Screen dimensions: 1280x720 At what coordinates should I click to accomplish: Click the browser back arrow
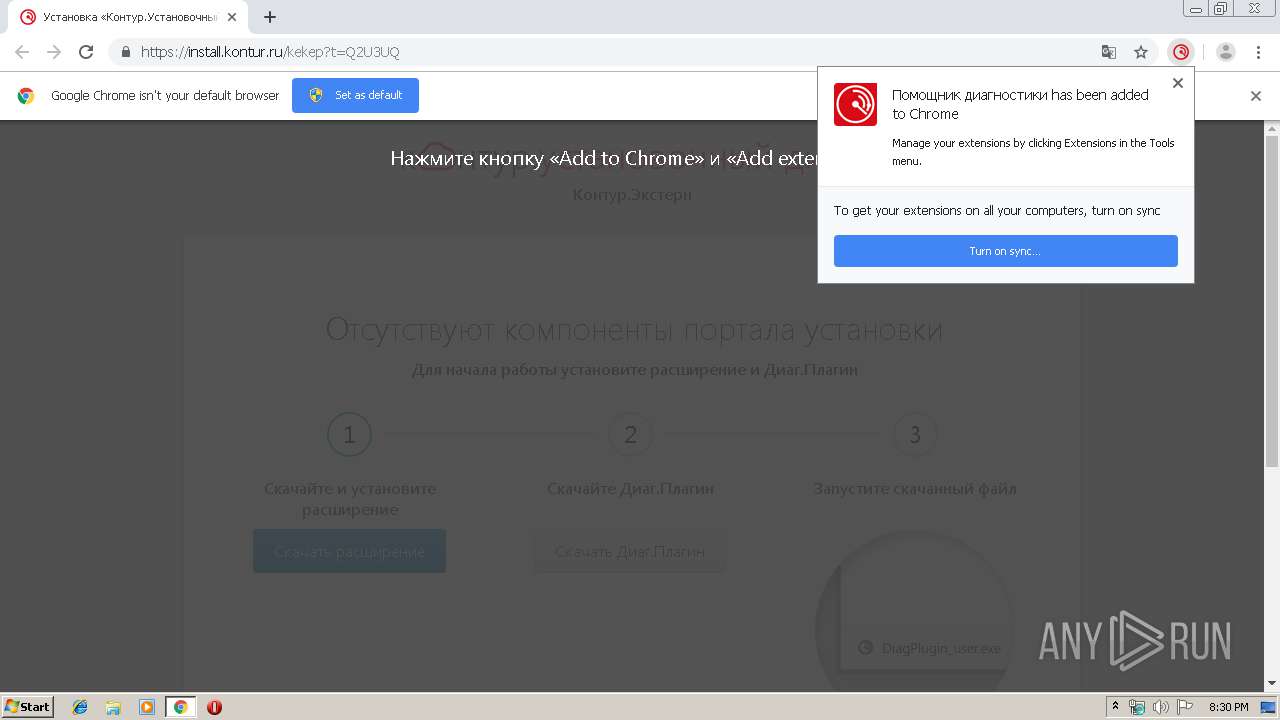[x=22, y=52]
